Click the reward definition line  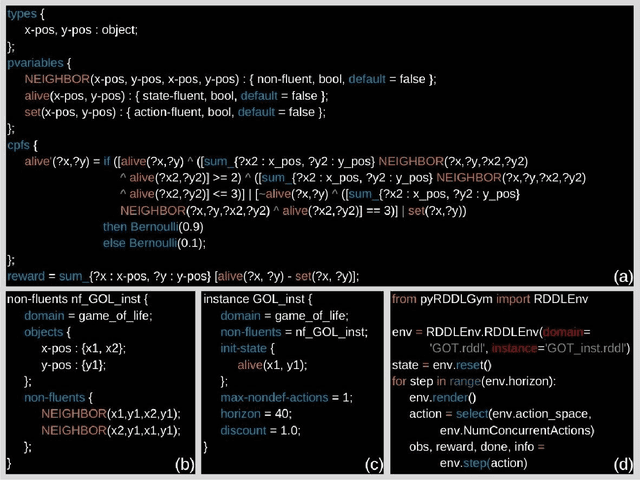182,275
